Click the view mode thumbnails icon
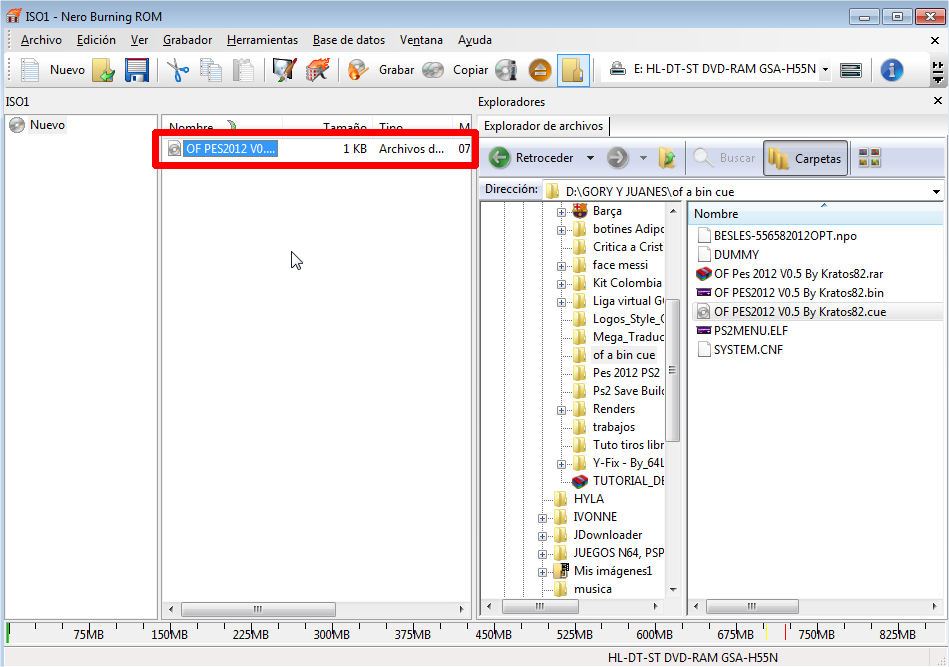The width and height of the screenshot is (949, 667). 869,158
